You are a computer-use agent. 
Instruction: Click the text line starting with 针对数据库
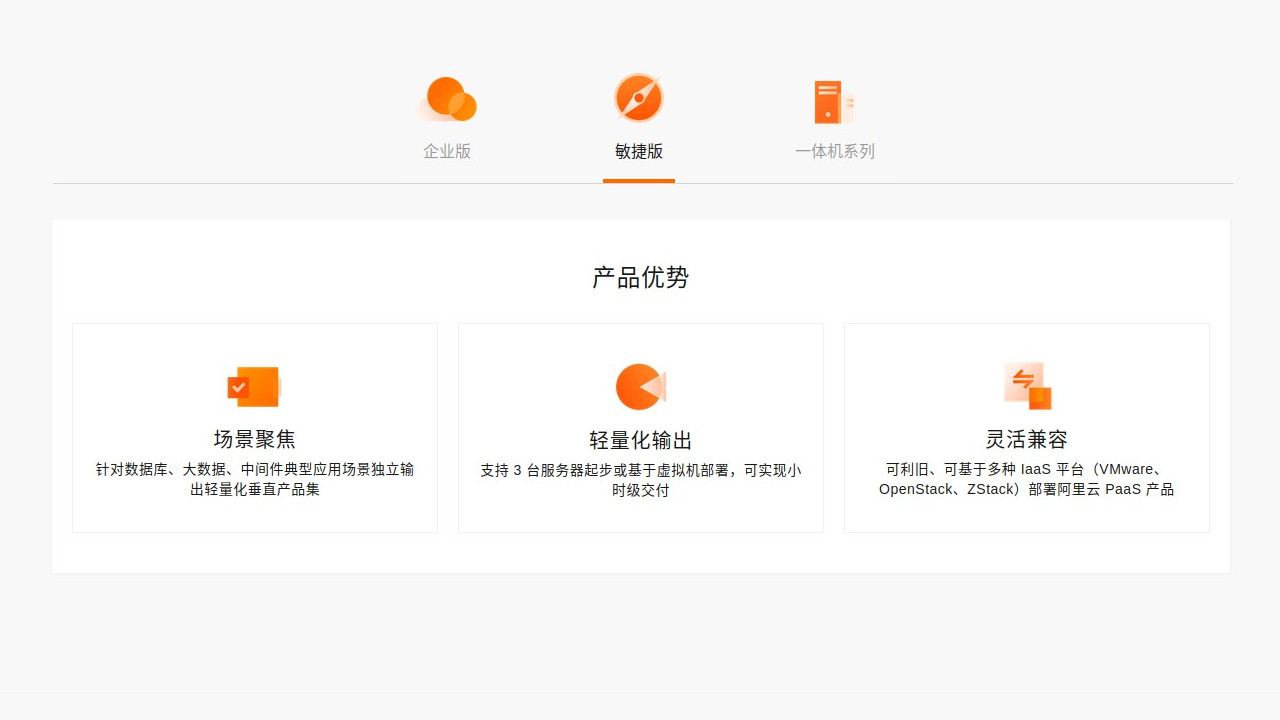[255, 469]
